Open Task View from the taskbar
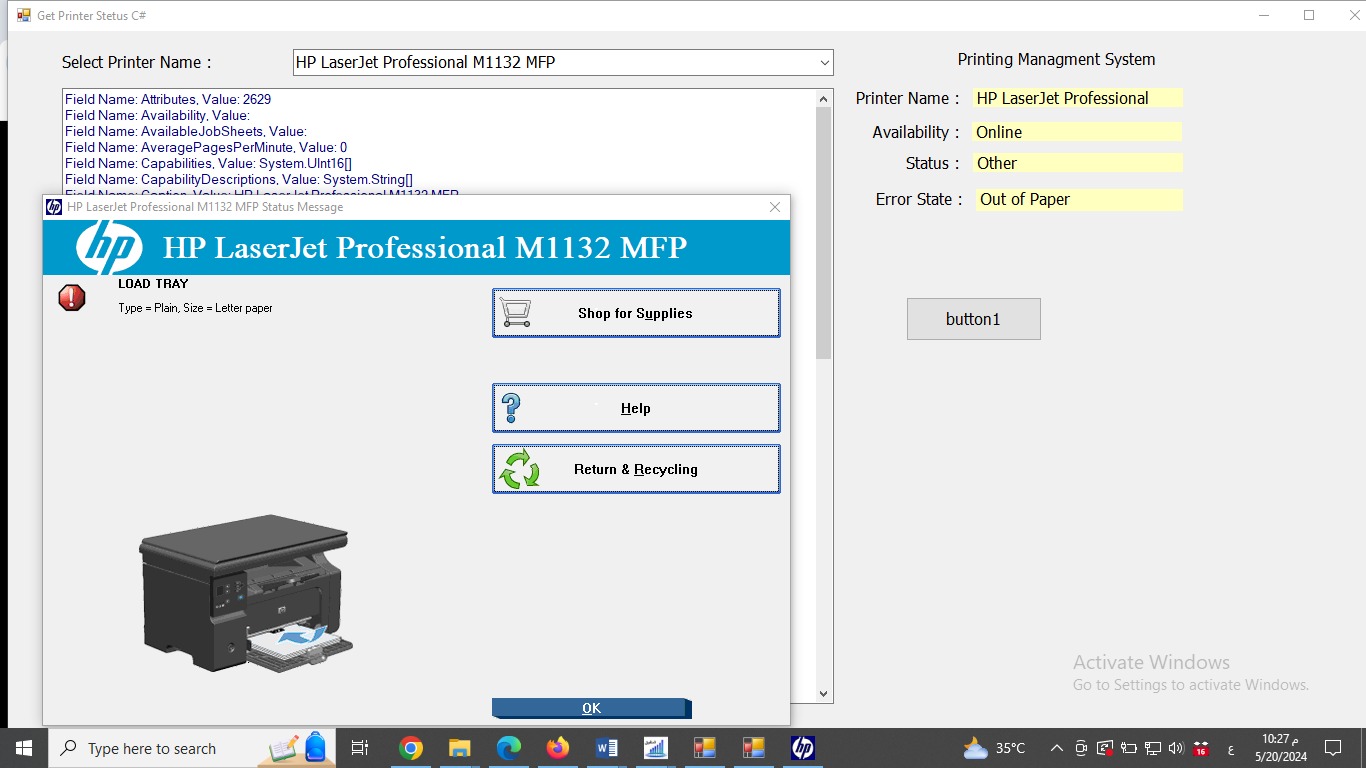The image size is (1366, 768). [361, 748]
